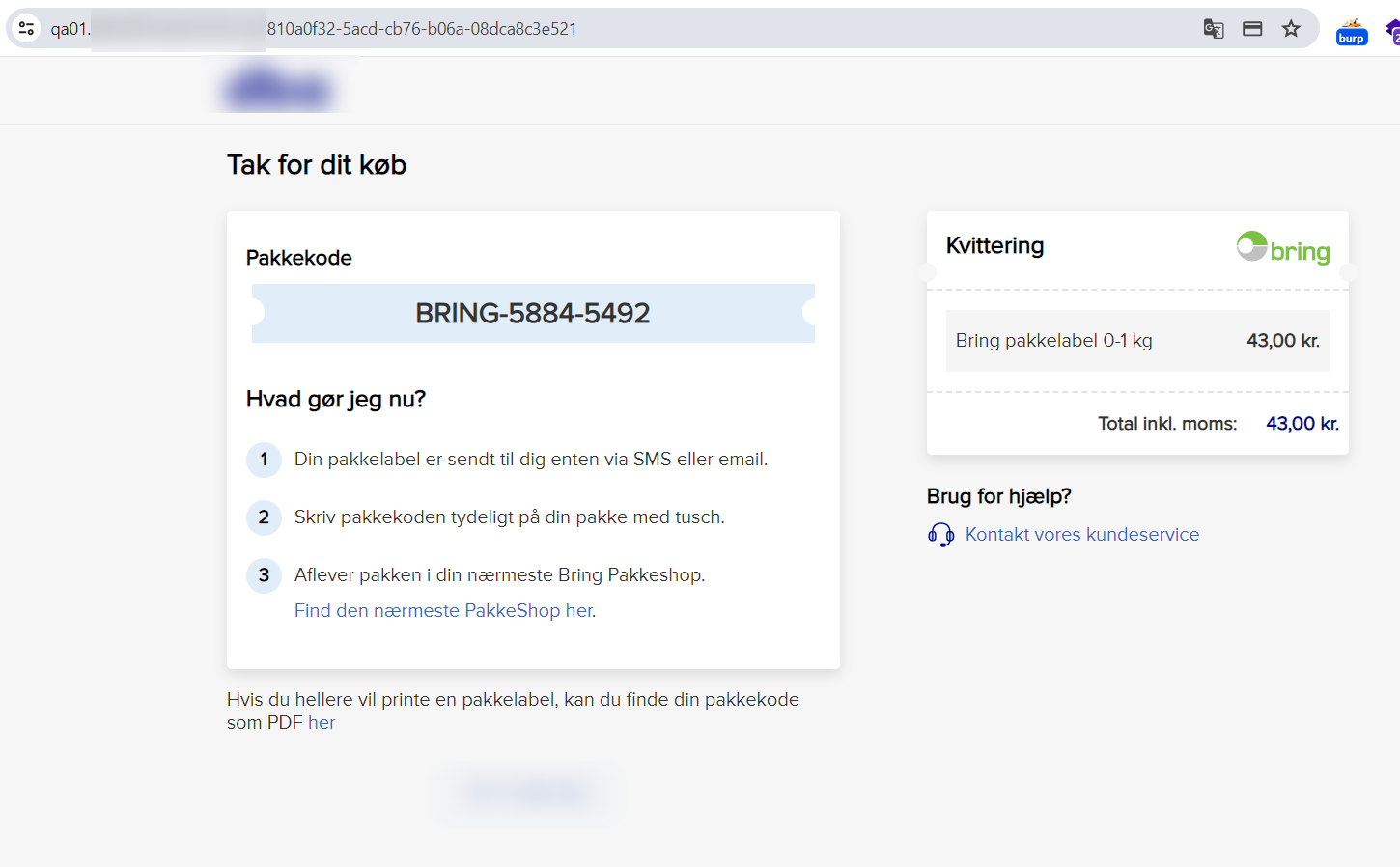Viewport: 1400px width, 867px height.
Task: Click the 'Pakkekode' label
Action: 298,258
